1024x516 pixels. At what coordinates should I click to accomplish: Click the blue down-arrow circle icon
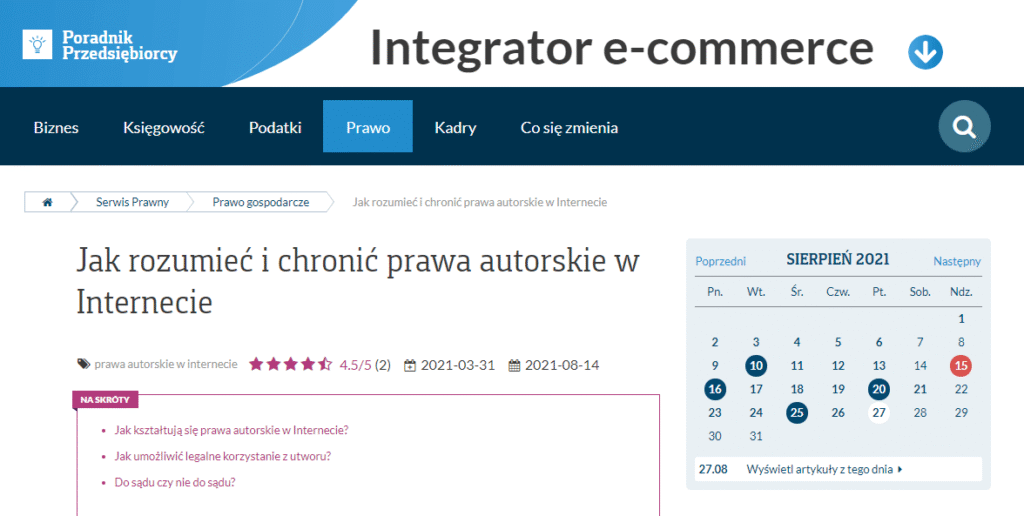tap(925, 52)
